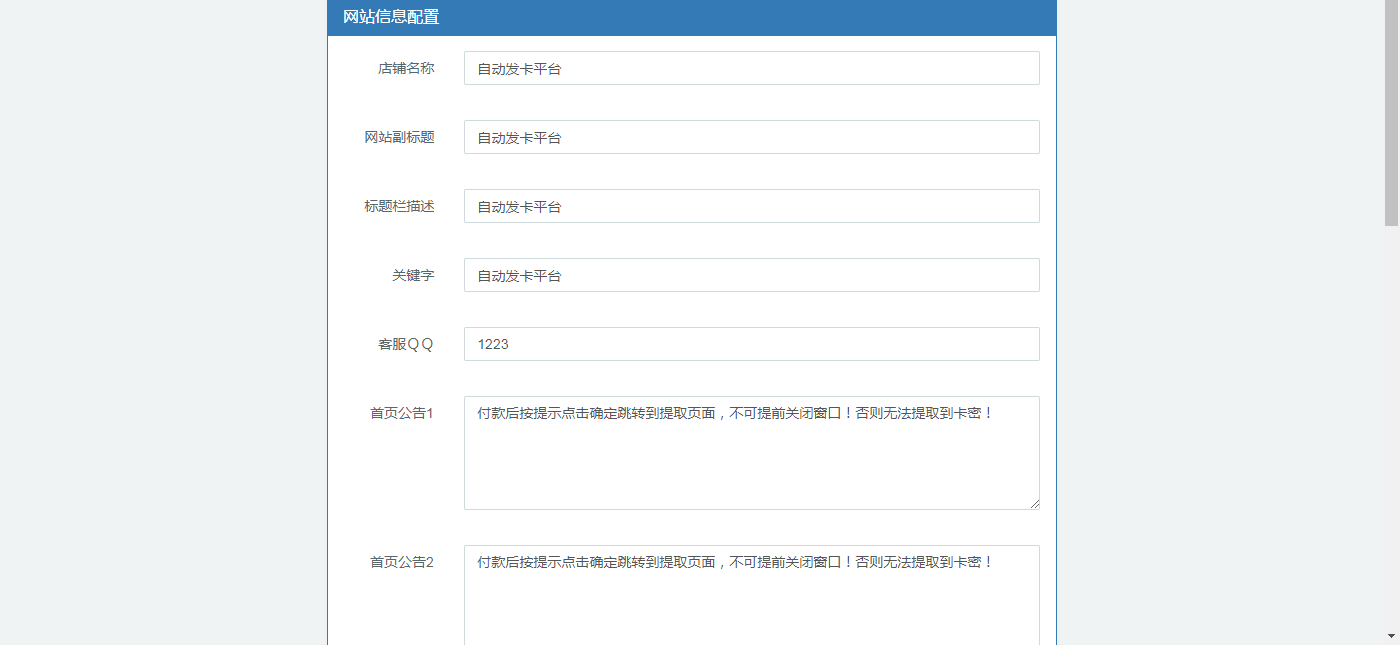Click the 店铺名称 label
This screenshot has height=645, width=1400.
coord(406,68)
